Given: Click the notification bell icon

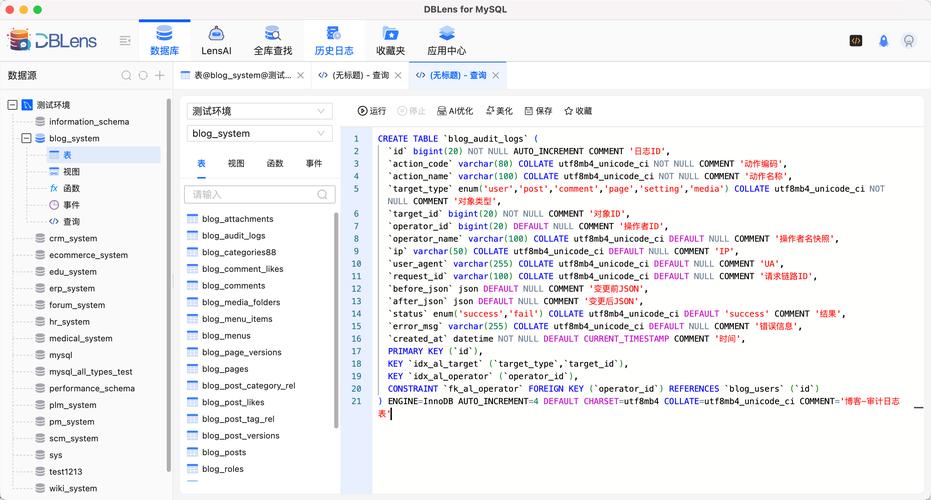Looking at the screenshot, I should tap(883, 41).
